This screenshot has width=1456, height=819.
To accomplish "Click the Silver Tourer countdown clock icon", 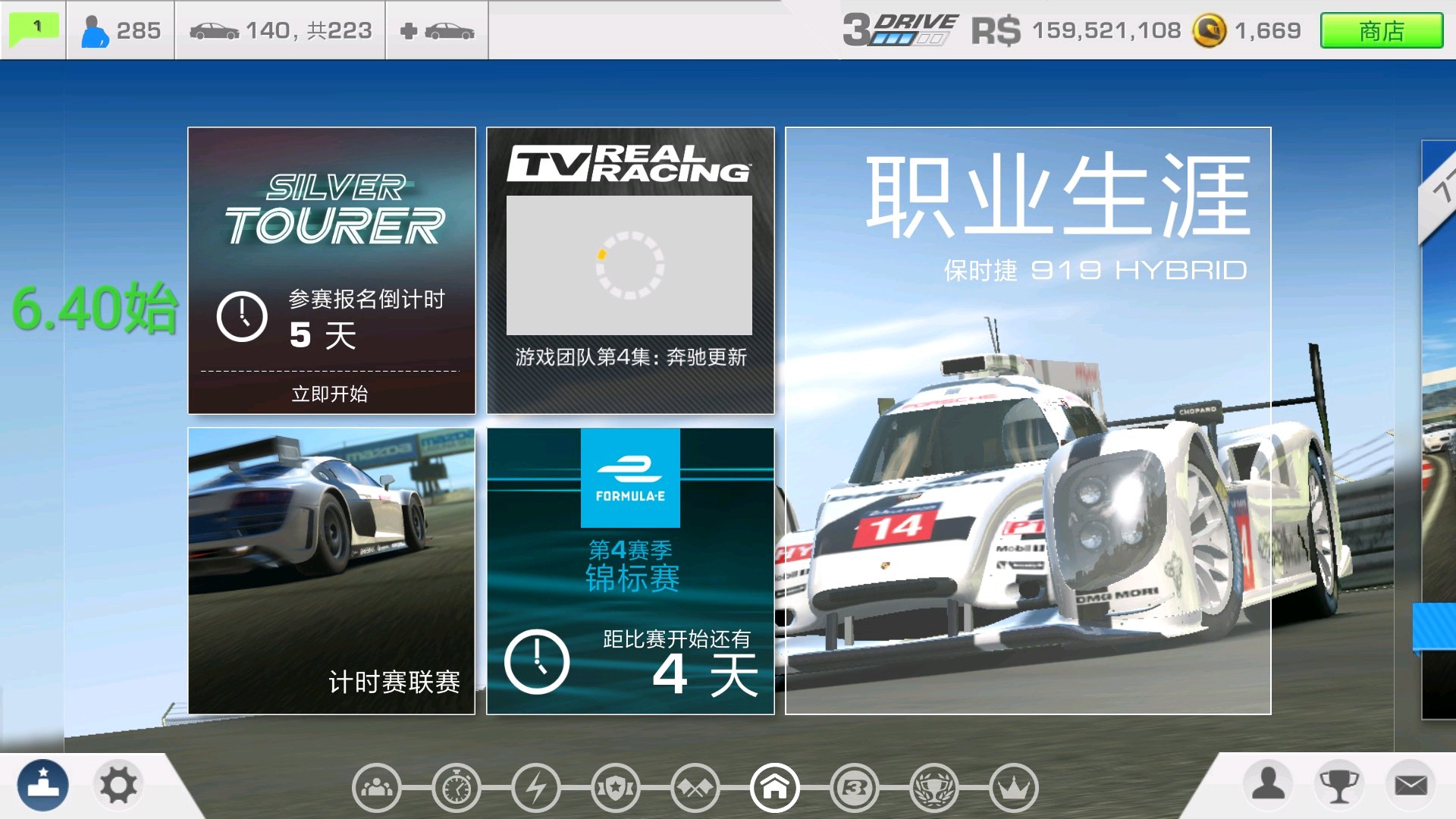I will click(x=242, y=316).
